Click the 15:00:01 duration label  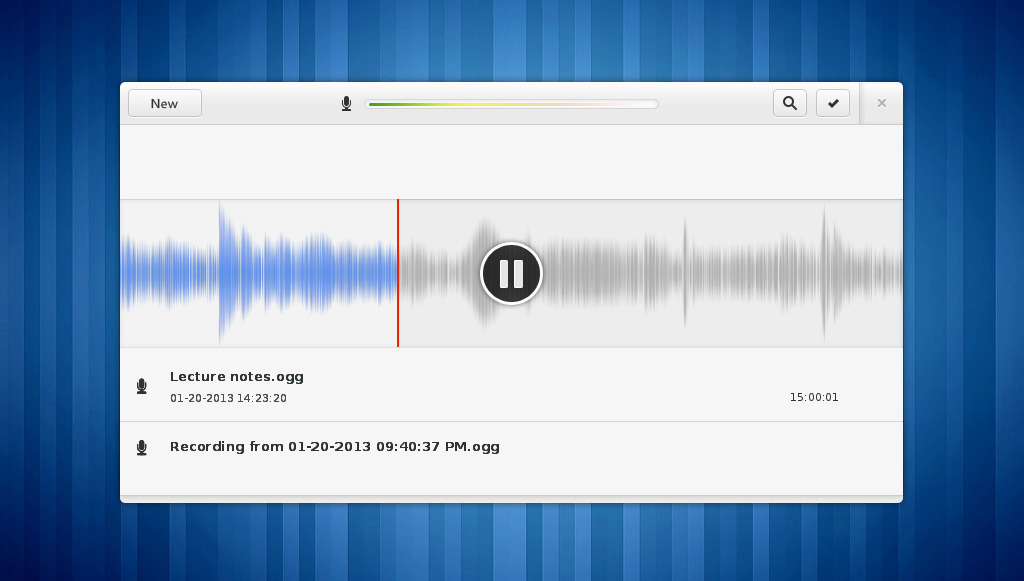point(814,397)
